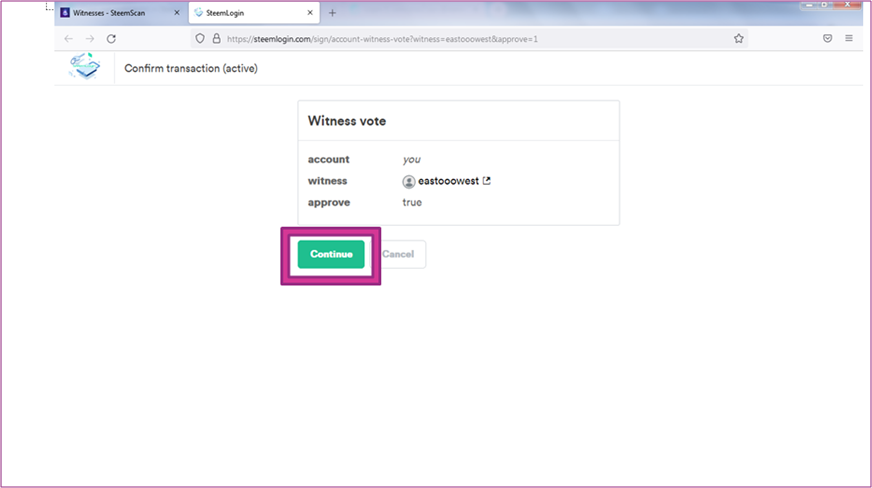Open the Pocket save icon
The width and height of the screenshot is (872, 488).
tap(828, 38)
